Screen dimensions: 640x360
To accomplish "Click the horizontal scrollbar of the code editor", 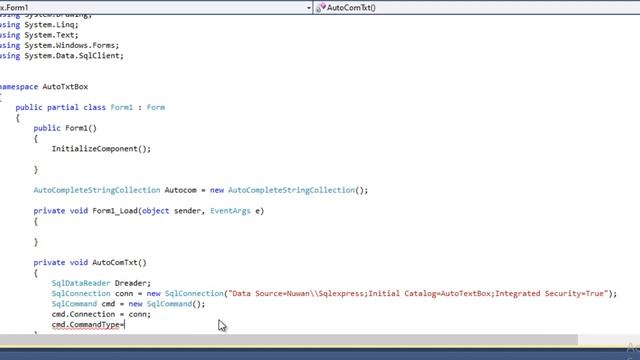I will pyautogui.click(x=289, y=340).
